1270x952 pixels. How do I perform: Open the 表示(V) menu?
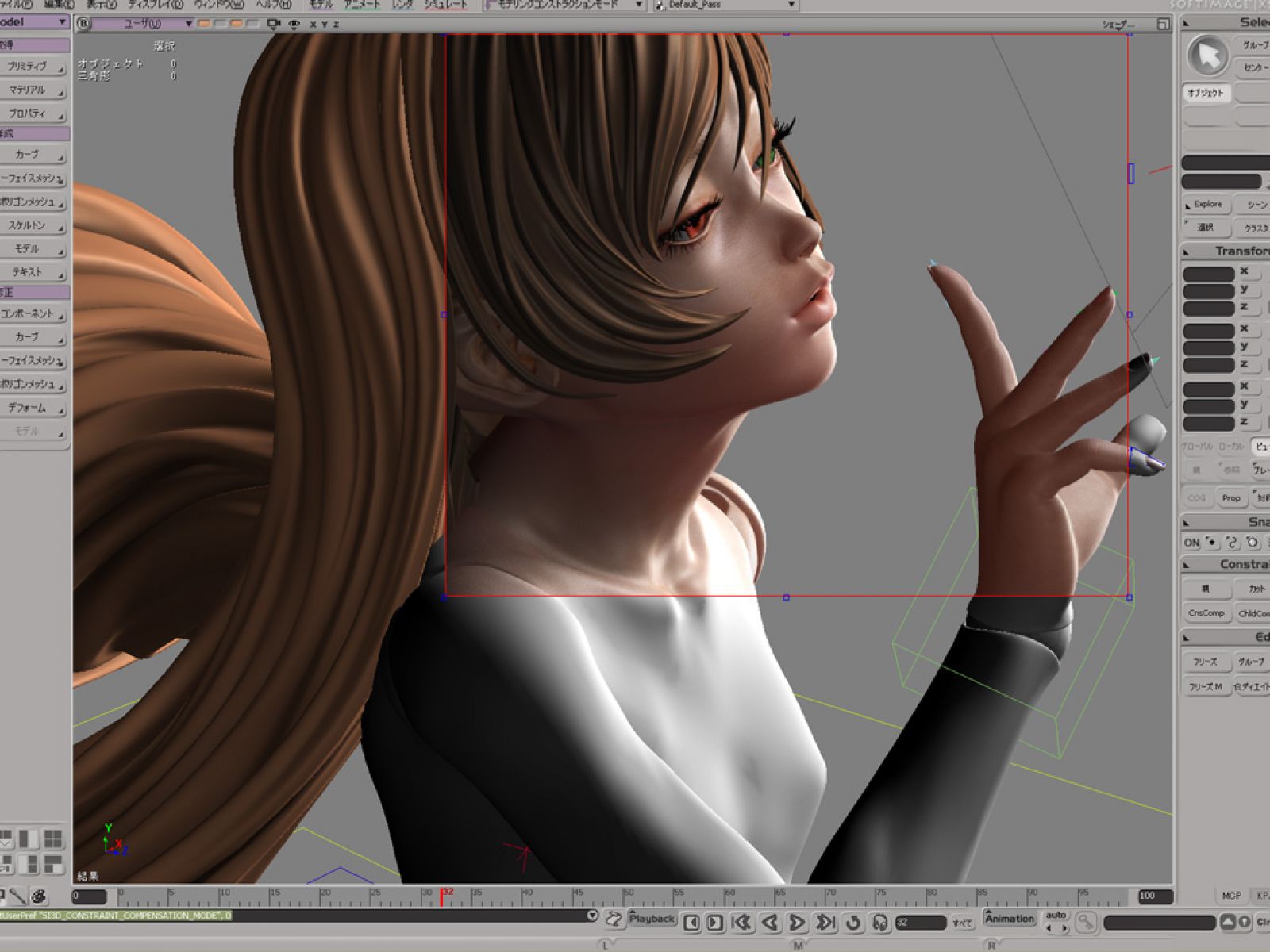click(102, 5)
